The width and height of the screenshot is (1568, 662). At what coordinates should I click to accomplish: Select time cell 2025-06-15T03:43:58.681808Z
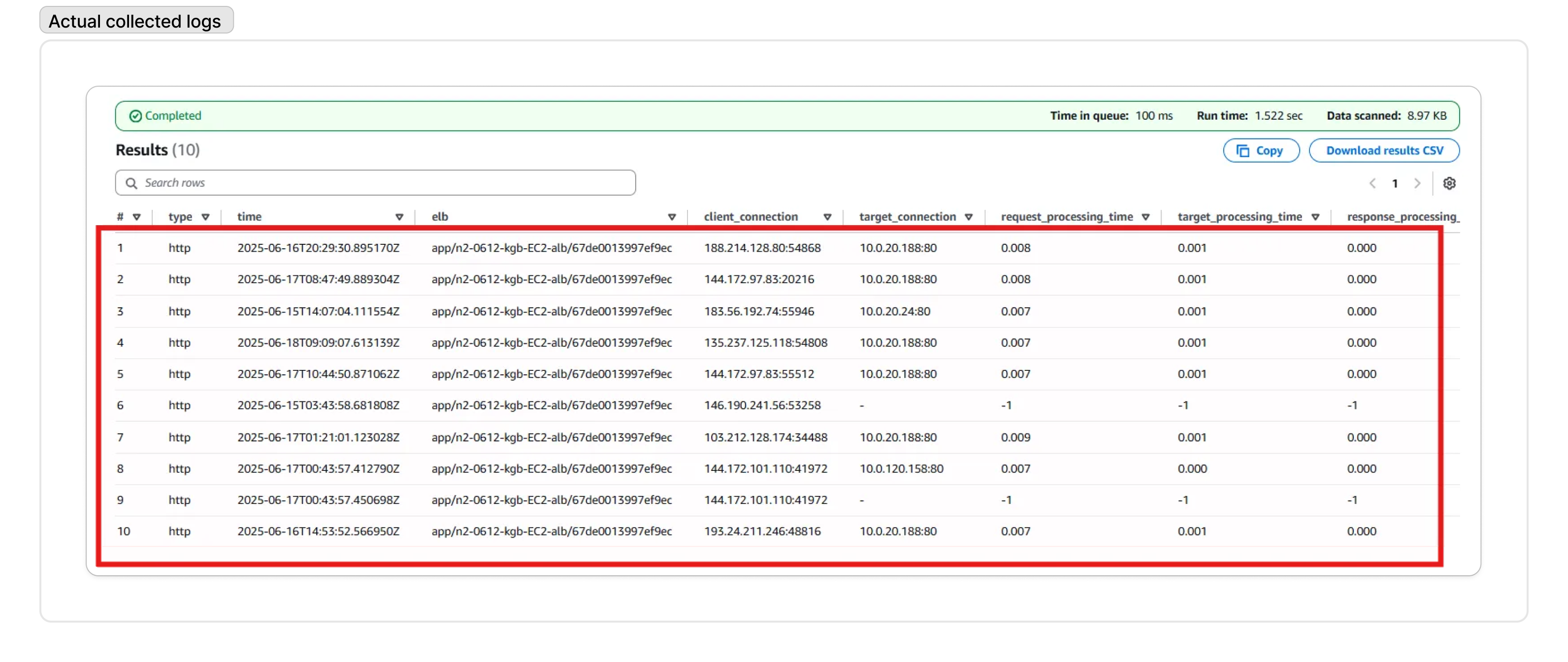point(318,405)
